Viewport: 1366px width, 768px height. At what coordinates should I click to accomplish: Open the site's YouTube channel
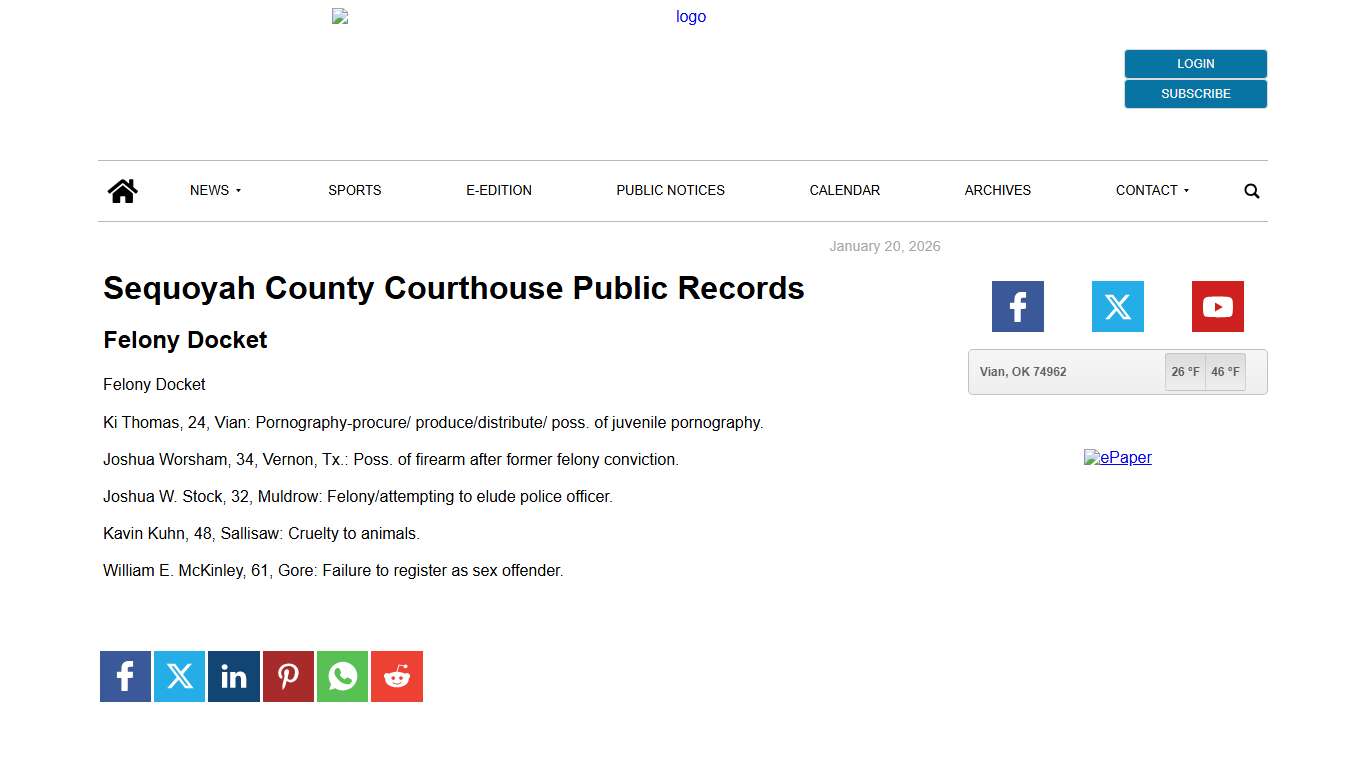click(x=1217, y=306)
